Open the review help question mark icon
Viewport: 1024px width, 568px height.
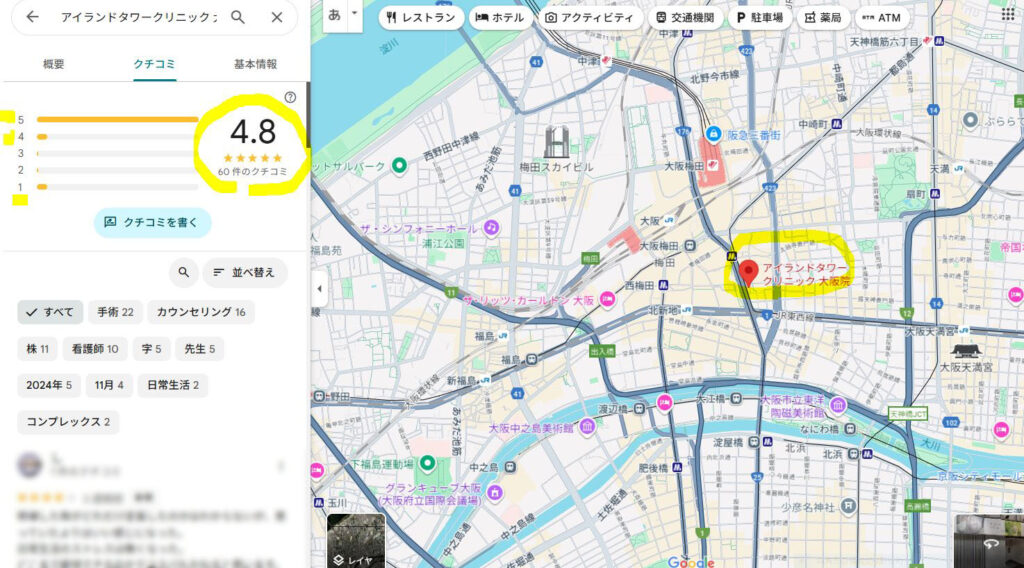[290, 97]
